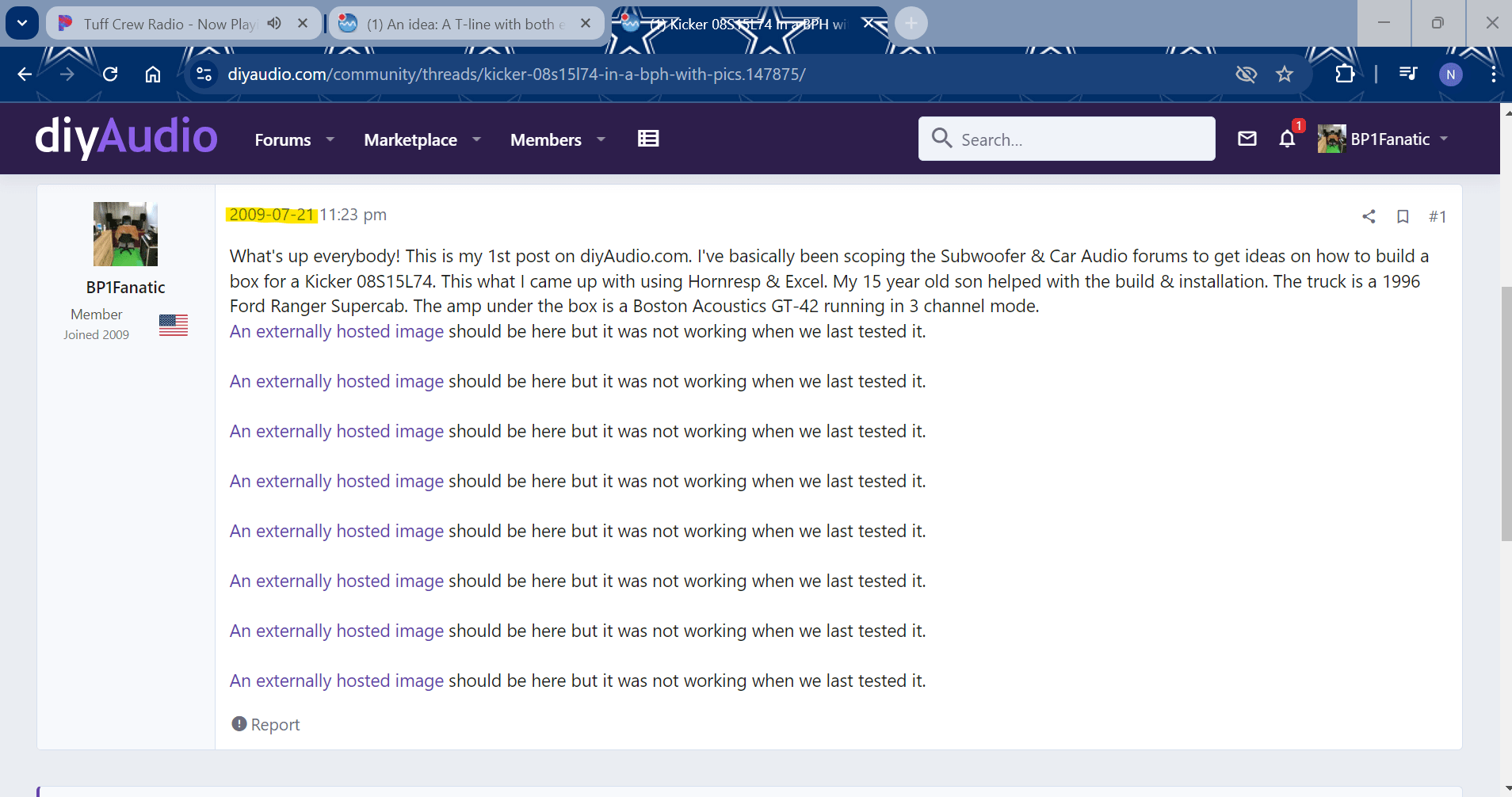Click the search magnifier icon
Screen dimensions: 1512x797
coord(941,139)
